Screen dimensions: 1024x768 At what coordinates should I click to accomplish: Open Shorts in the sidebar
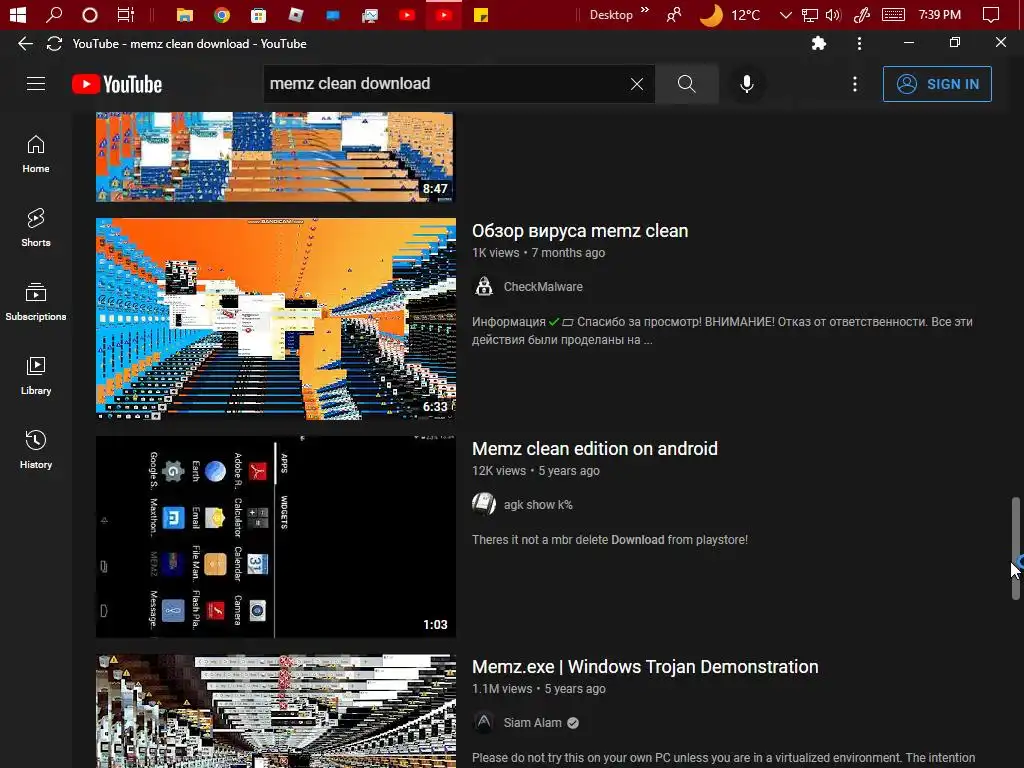36,228
